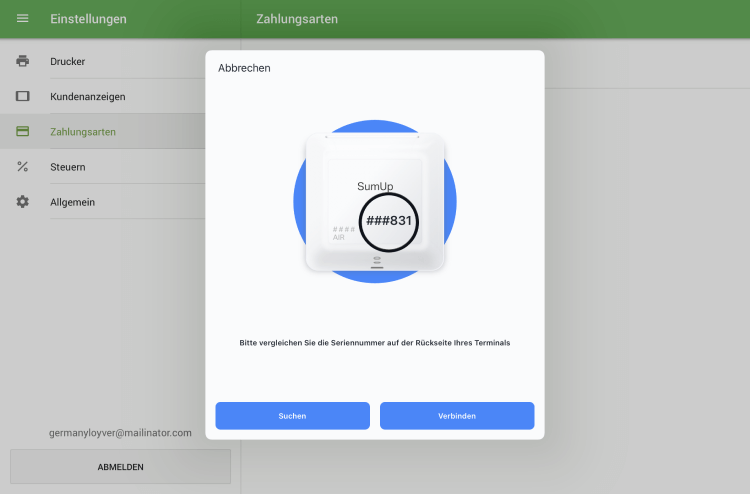Click the percent icon for taxes

point(22,167)
